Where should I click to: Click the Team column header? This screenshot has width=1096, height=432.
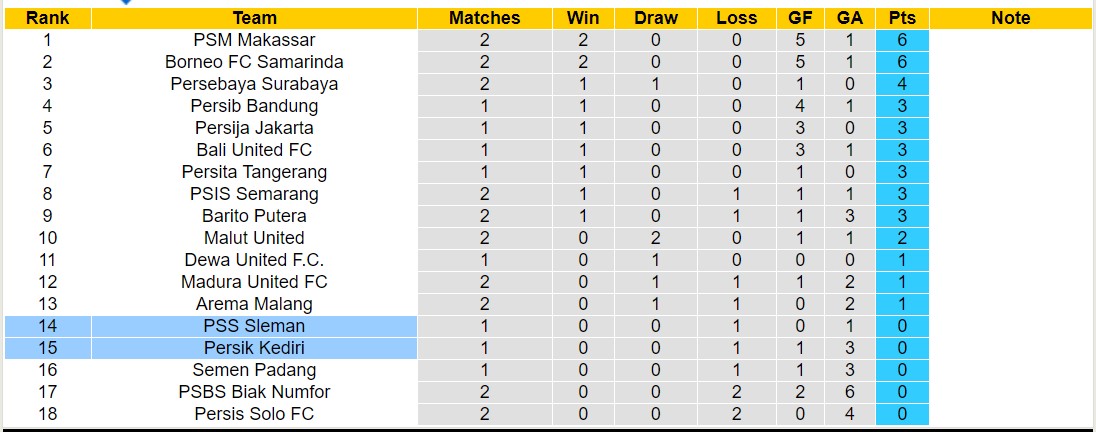coord(254,18)
